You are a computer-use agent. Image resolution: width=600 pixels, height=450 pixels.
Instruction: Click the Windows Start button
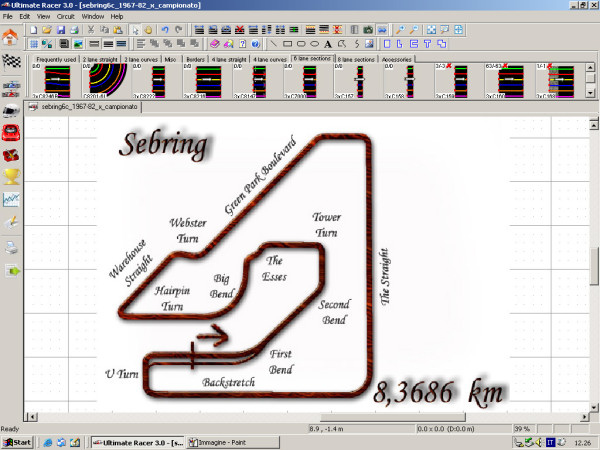click(18, 441)
